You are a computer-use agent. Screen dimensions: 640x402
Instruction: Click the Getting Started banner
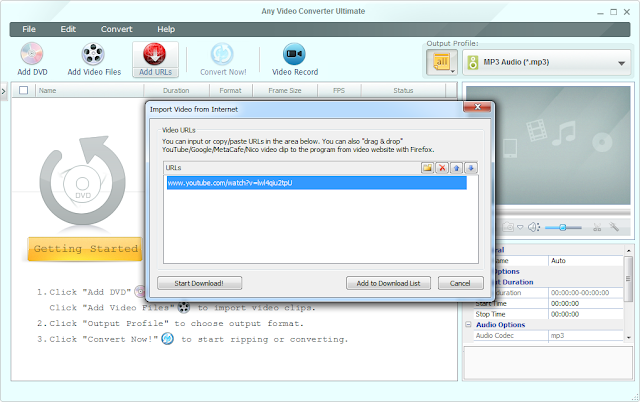tap(85, 249)
